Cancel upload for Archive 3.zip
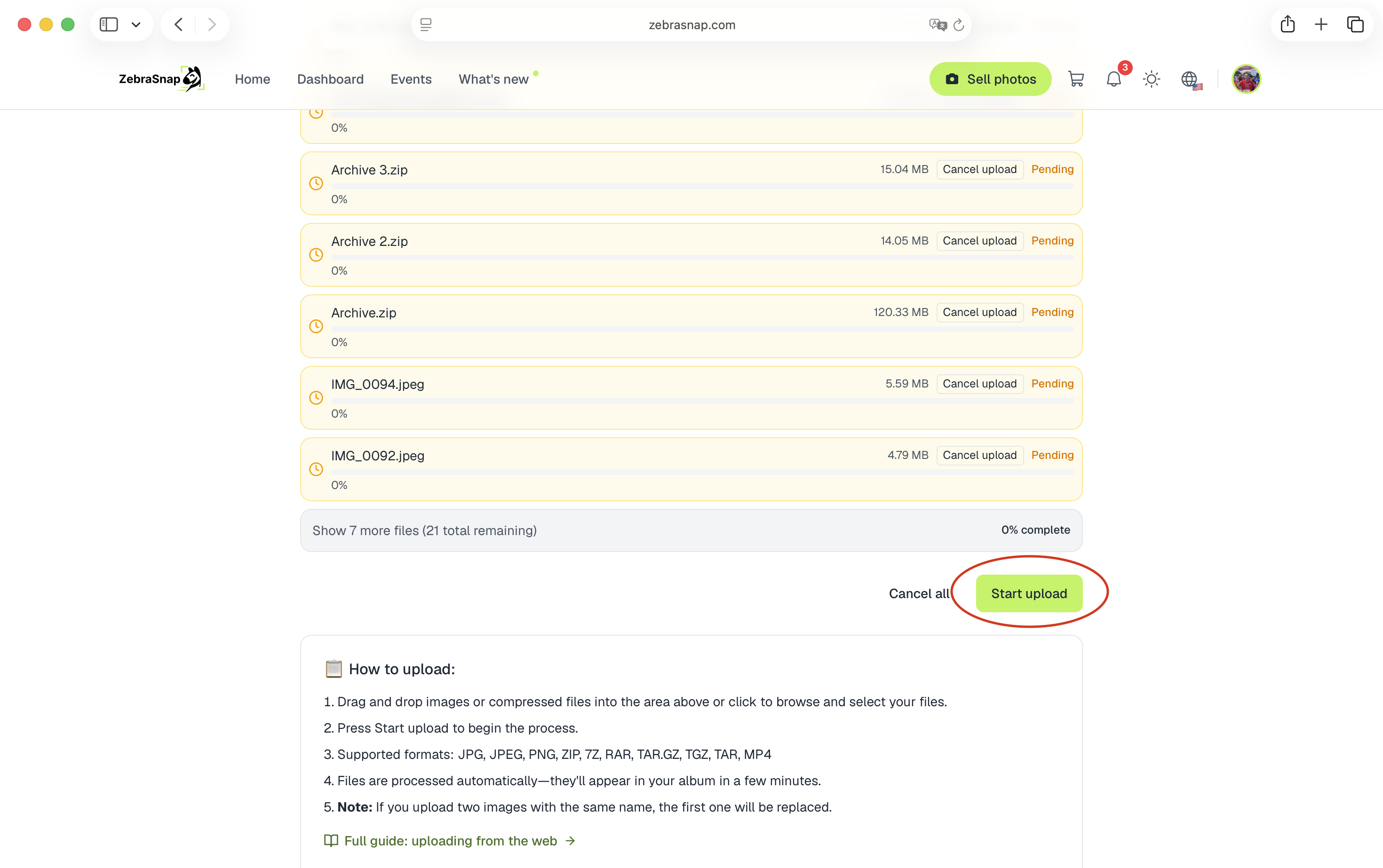This screenshot has height=868, width=1383. click(979, 169)
